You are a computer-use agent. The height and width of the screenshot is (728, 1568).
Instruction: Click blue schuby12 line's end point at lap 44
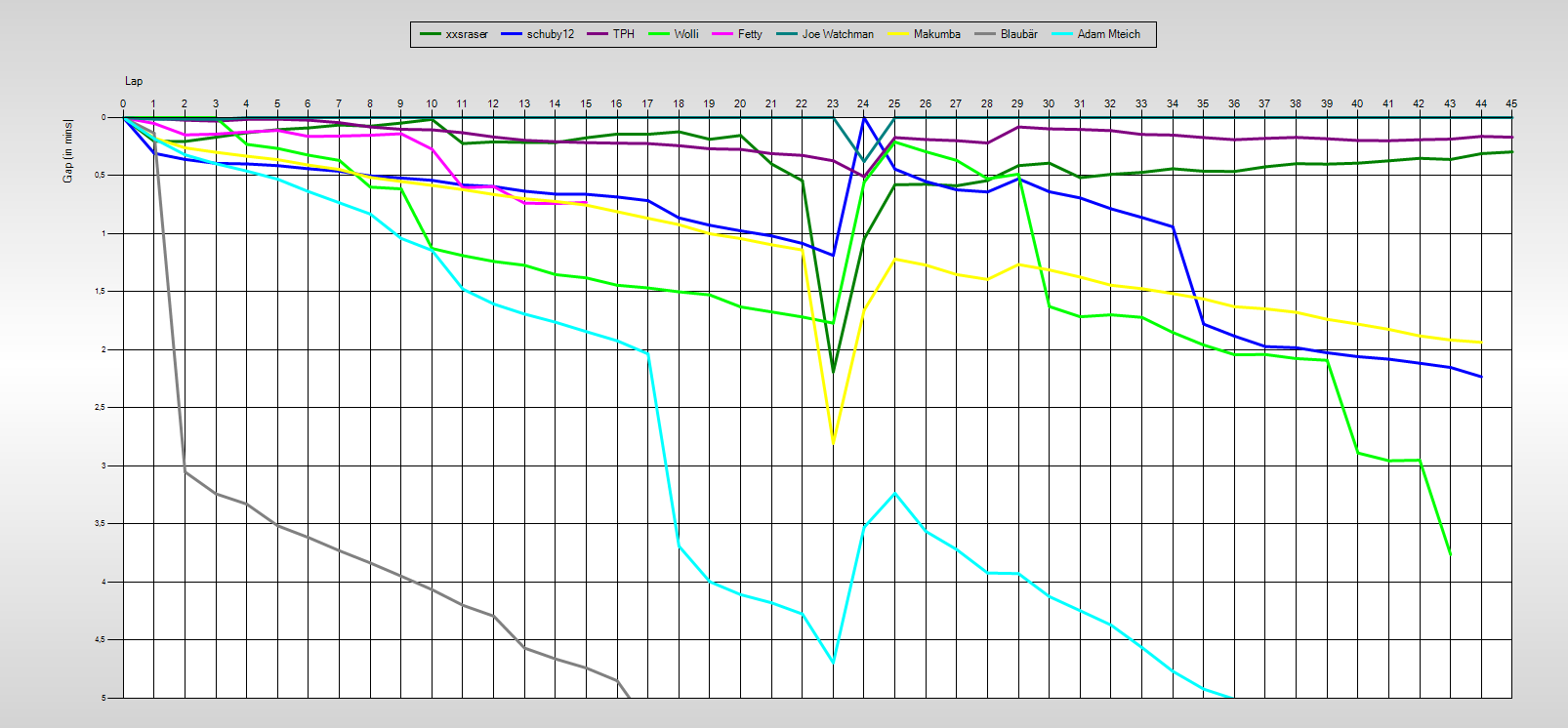click(1481, 377)
